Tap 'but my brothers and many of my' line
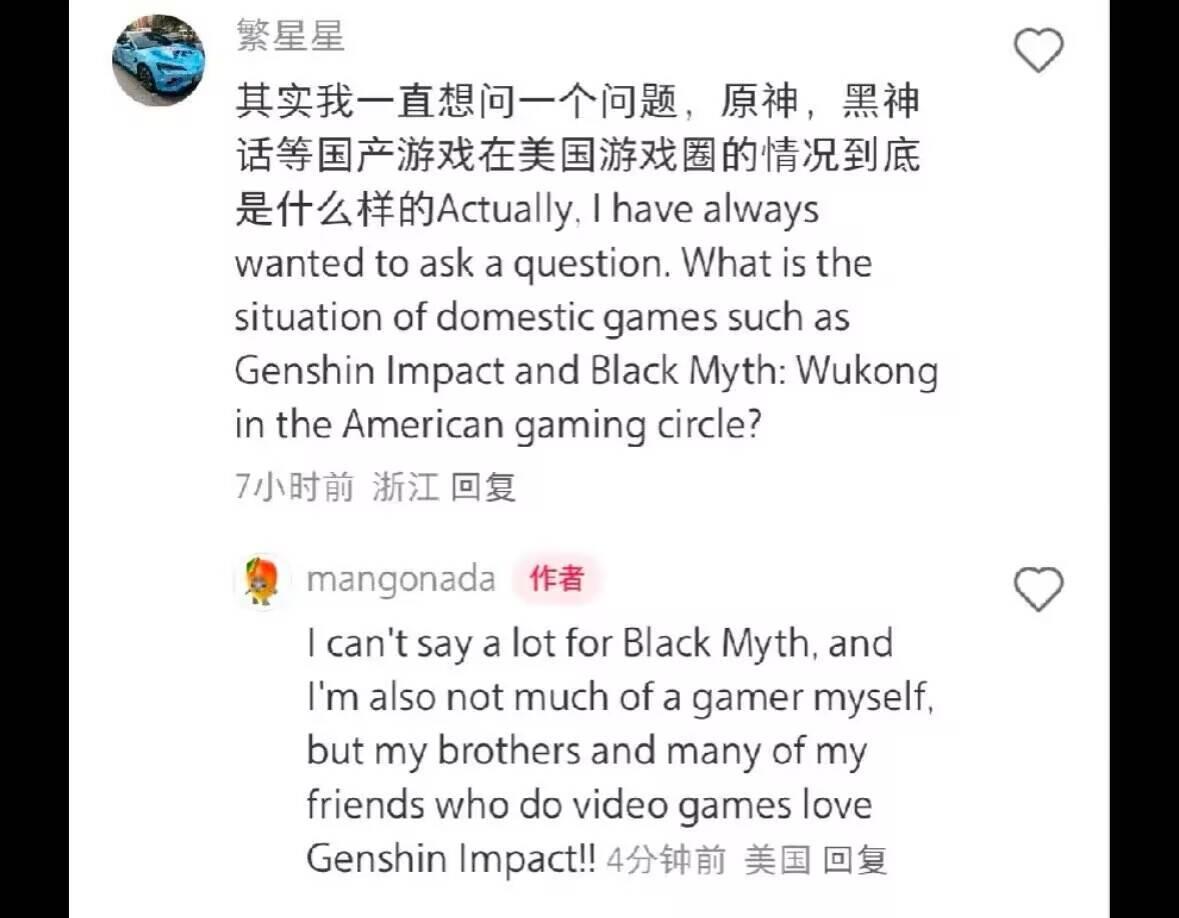The height and width of the screenshot is (918, 1179). pos(586,751)
